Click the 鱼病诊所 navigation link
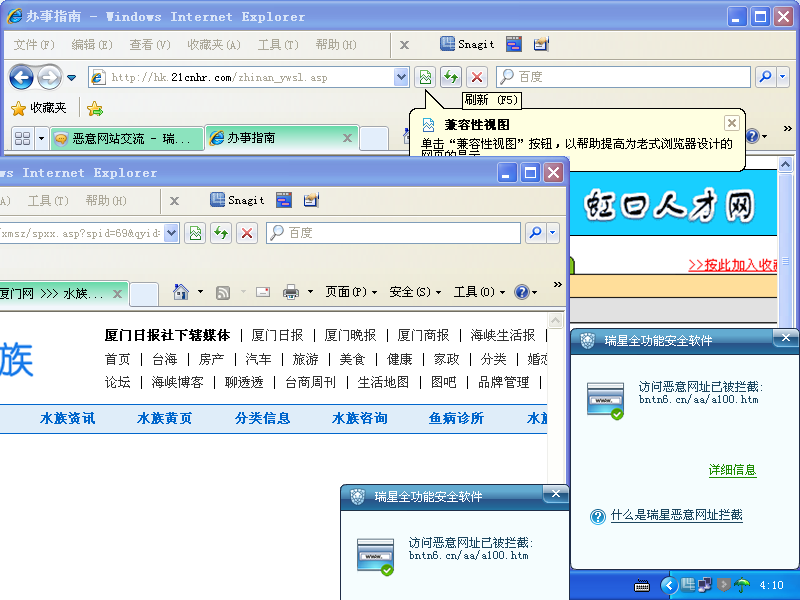 point(457,418)
